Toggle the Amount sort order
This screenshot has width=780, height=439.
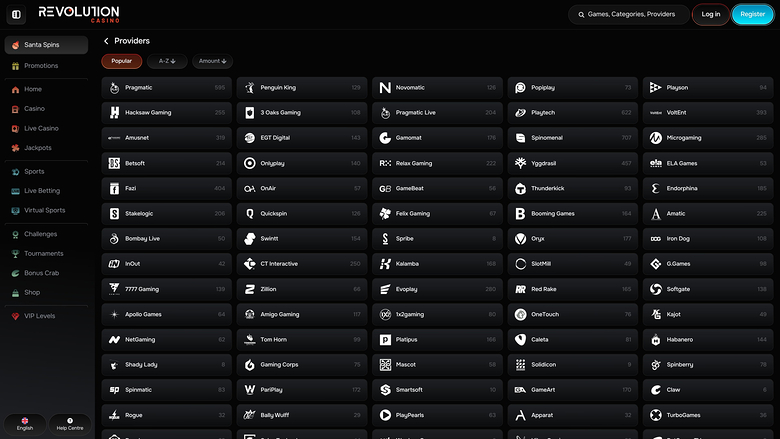[x=212, y=61]
